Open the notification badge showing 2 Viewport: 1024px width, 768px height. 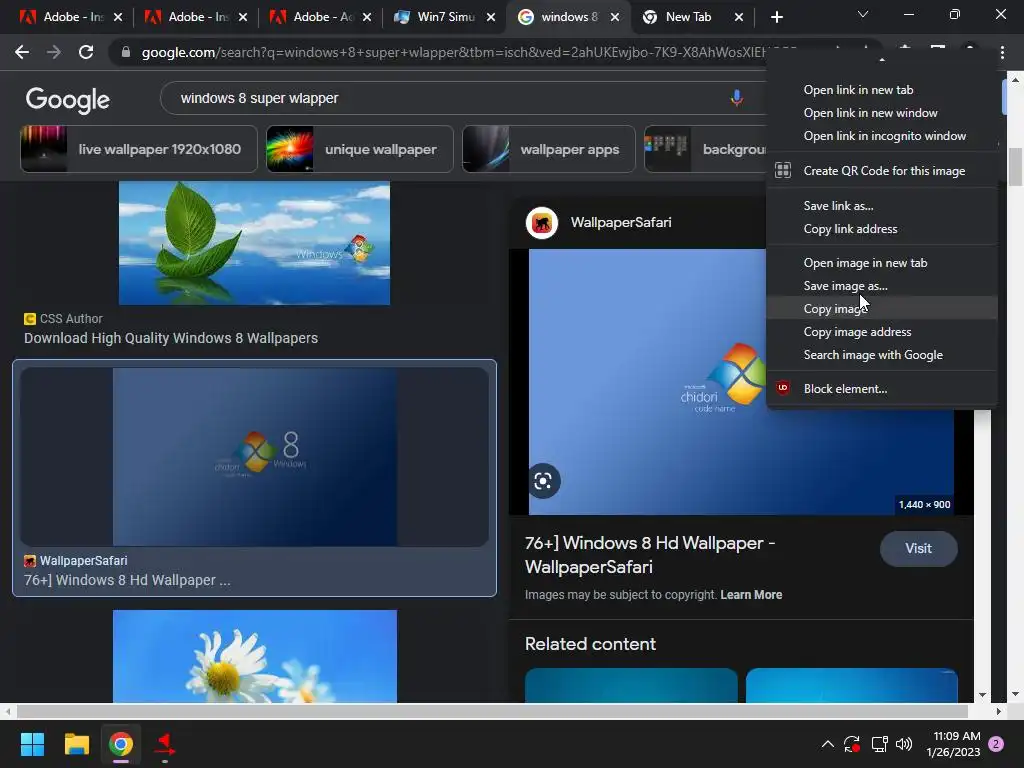[997, 744]
